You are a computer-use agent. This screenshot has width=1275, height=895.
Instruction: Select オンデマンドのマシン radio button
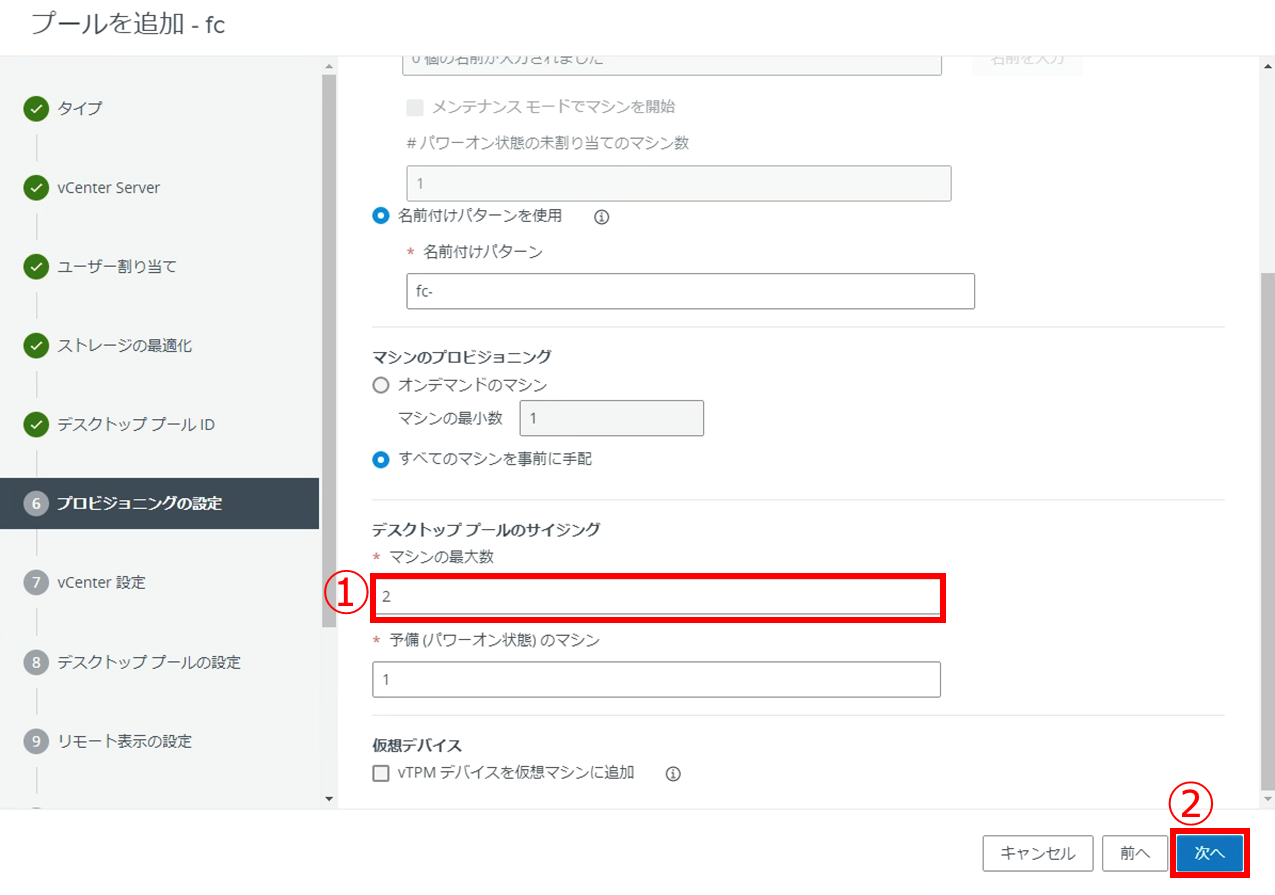(x=380, y=385)
